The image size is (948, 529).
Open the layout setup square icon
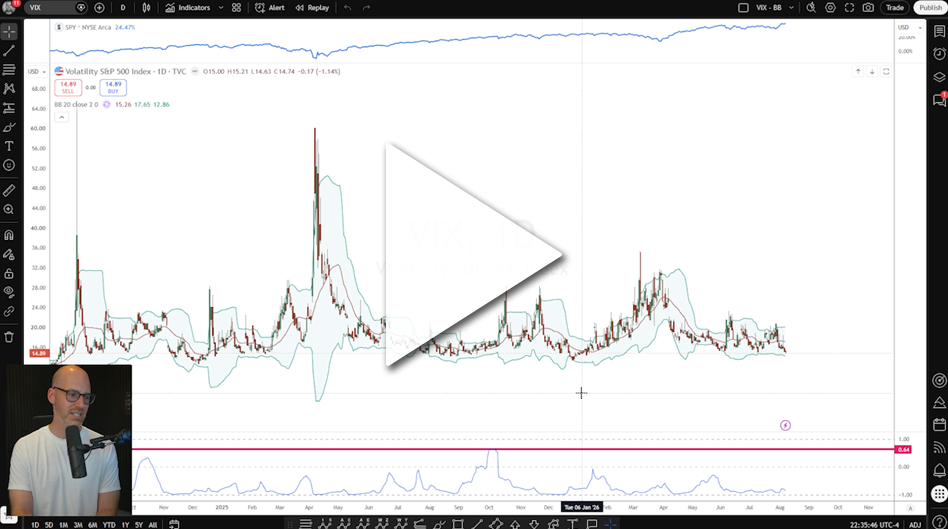point(744,8)
